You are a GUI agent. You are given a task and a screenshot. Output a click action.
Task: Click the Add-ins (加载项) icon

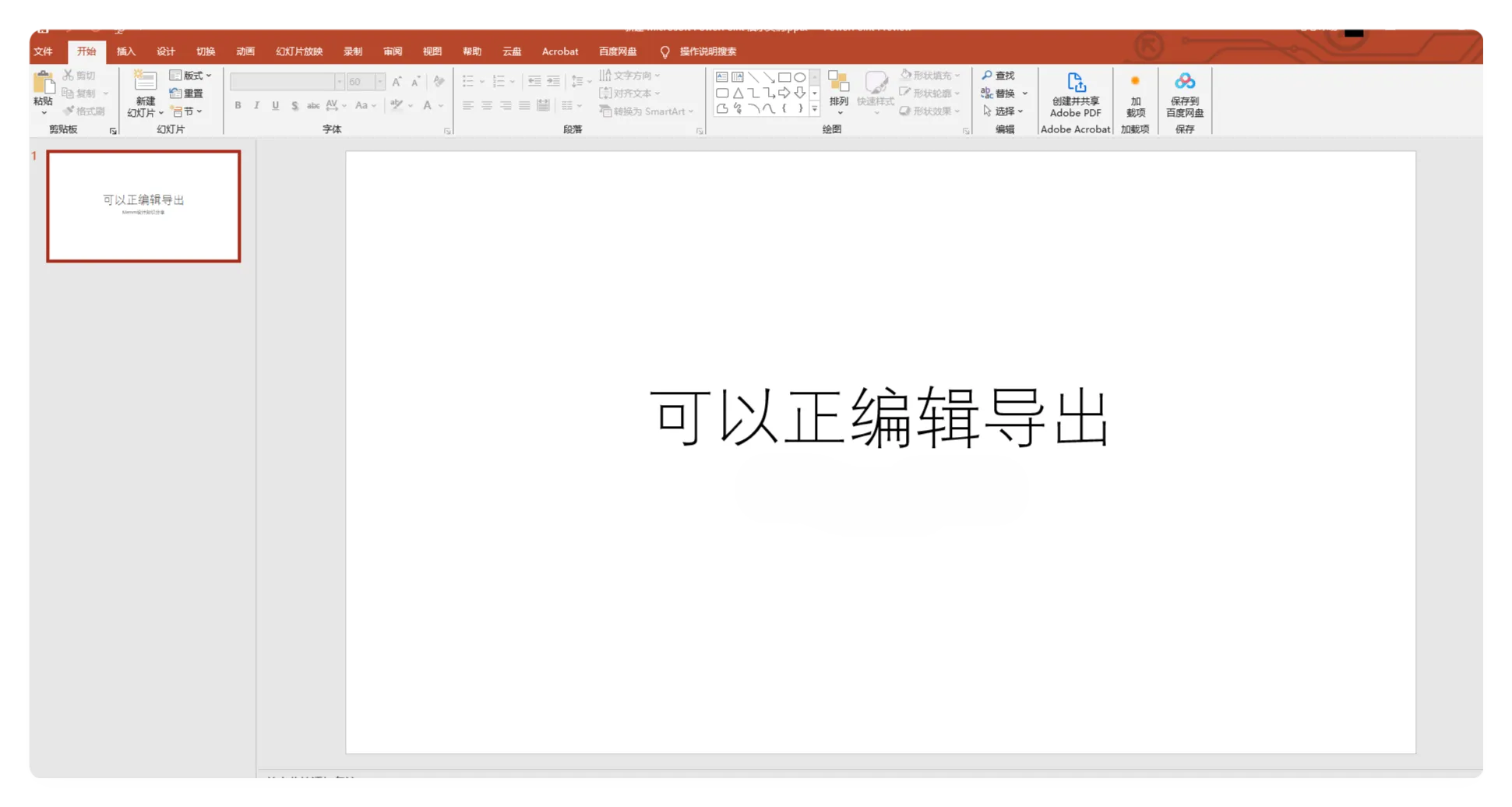click(1135, 81)
